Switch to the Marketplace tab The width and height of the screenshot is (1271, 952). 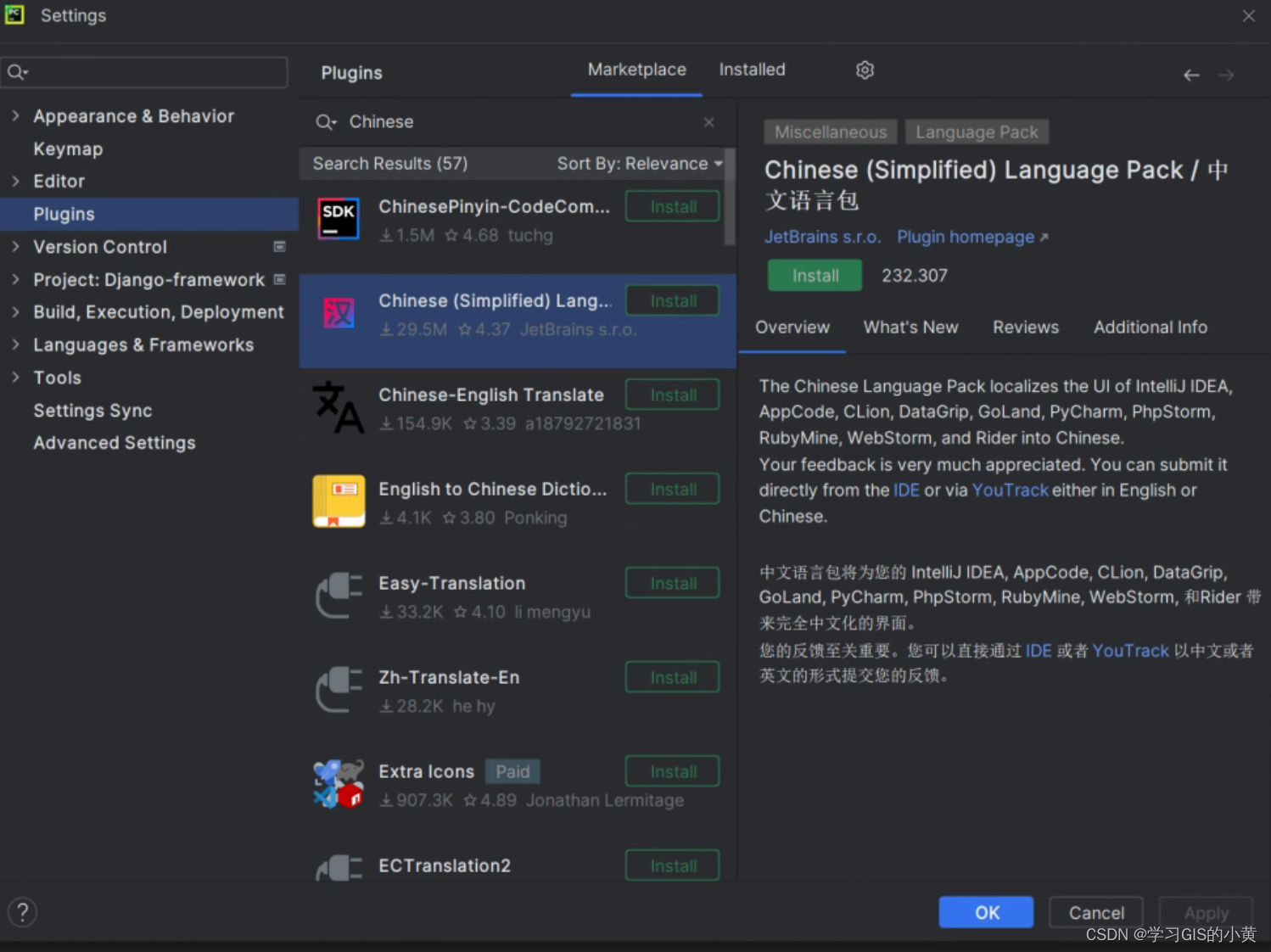click(636, 70)
